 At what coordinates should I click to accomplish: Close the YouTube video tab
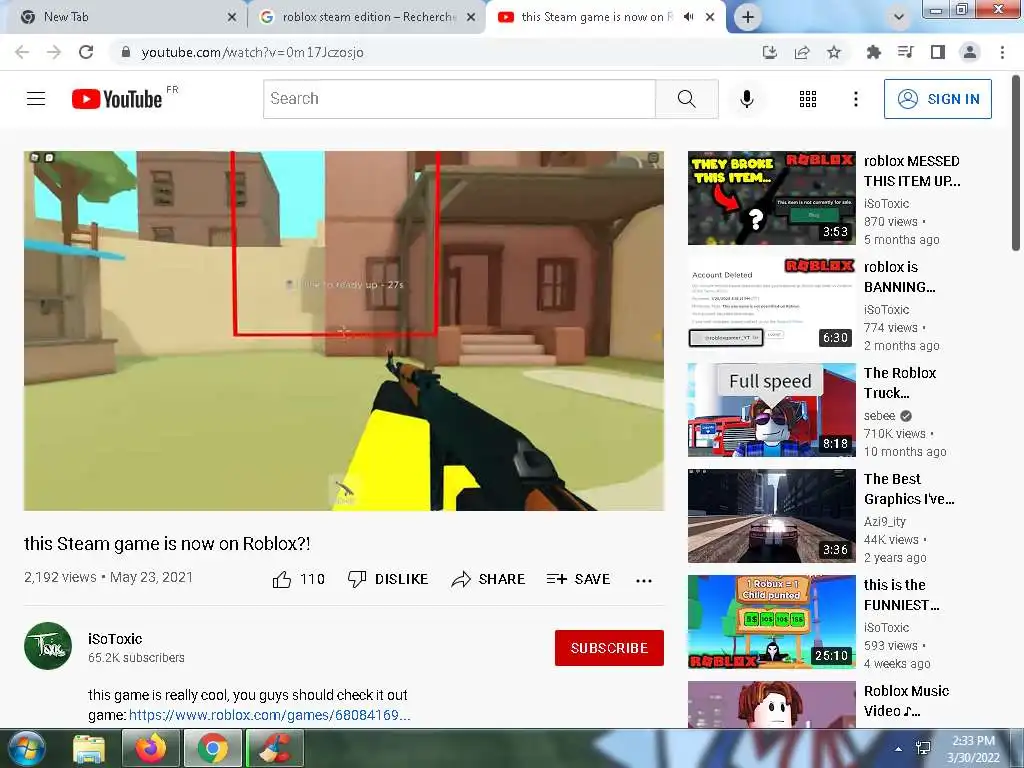(x=710, y=17)
